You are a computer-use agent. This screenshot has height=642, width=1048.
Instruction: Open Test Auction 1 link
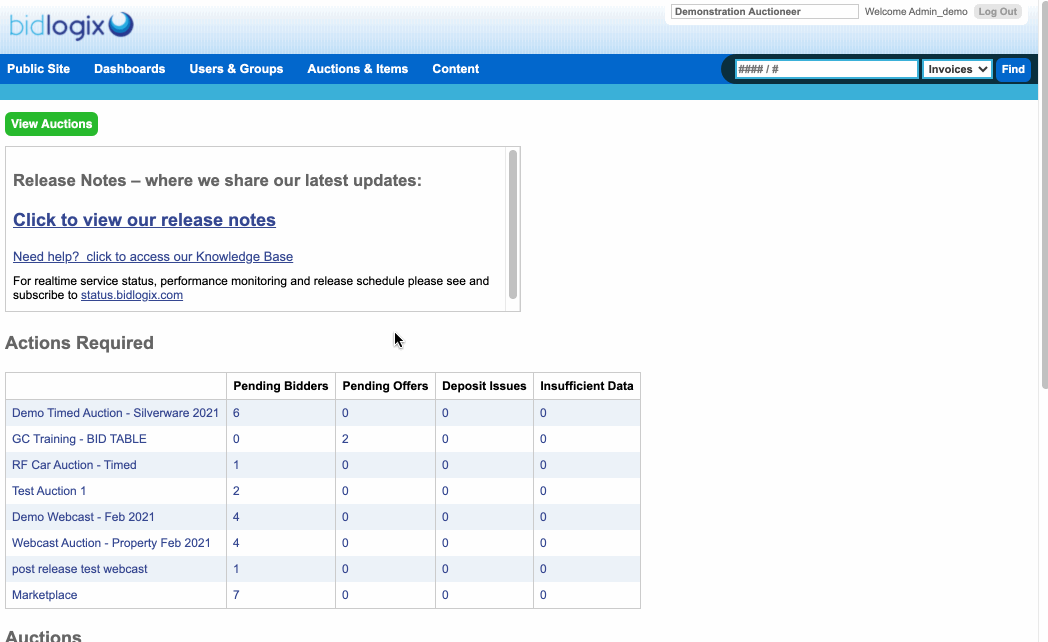tap(49, 491)
